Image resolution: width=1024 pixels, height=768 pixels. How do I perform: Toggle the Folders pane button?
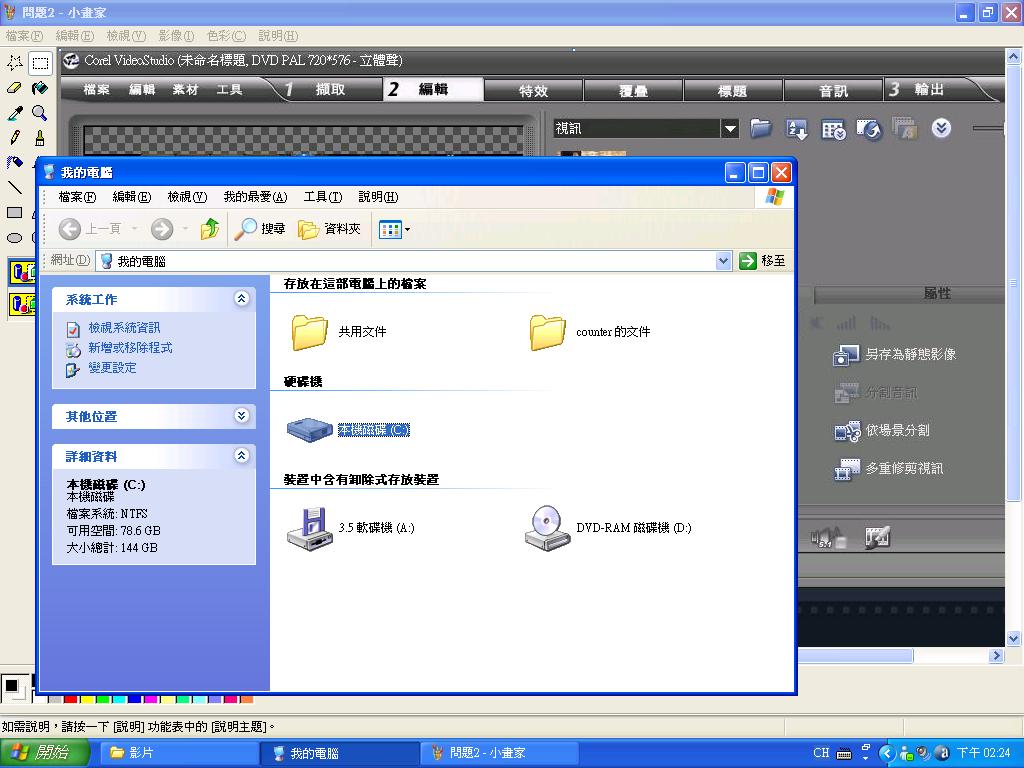[329, 229]
